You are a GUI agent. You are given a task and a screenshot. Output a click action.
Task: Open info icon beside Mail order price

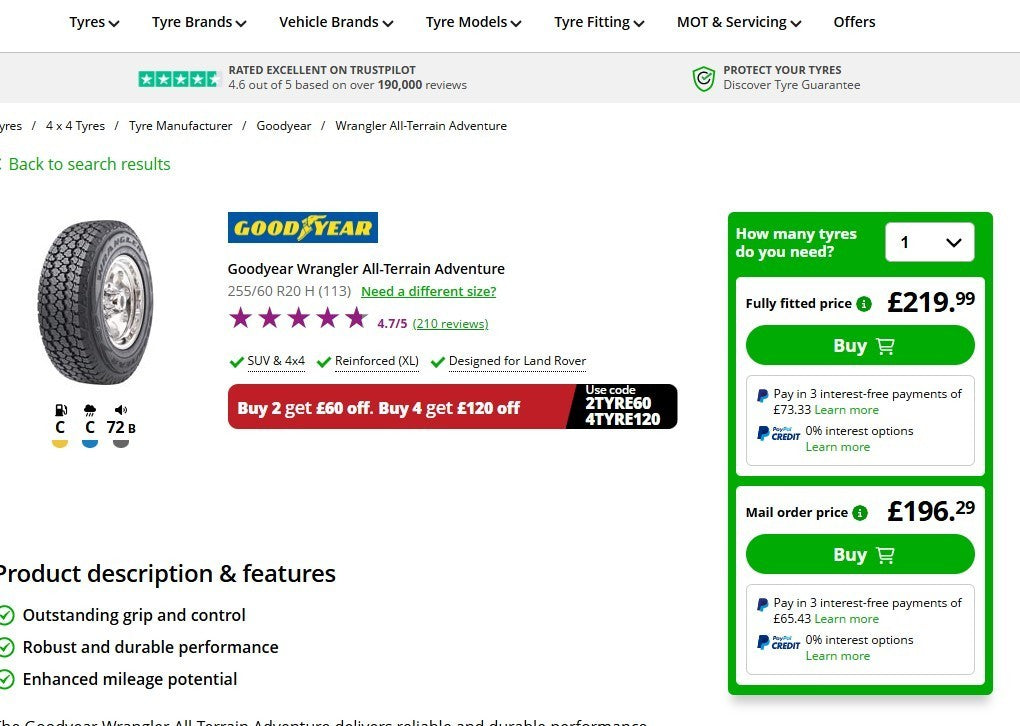point(860,513)
